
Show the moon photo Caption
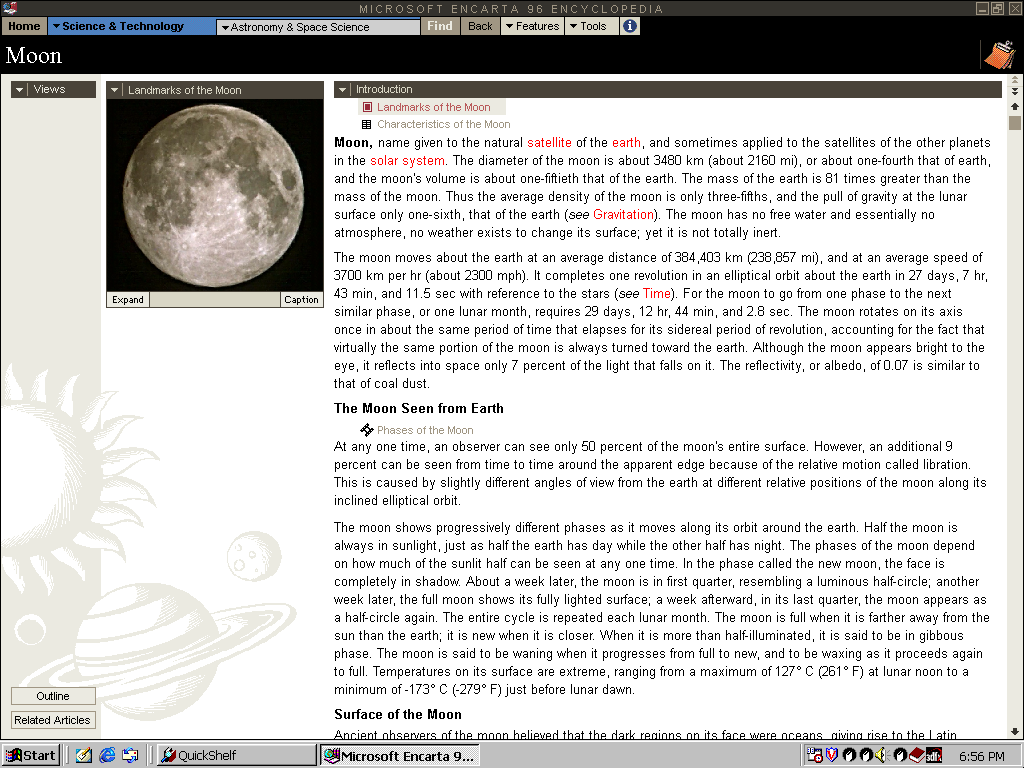[301, 299]
